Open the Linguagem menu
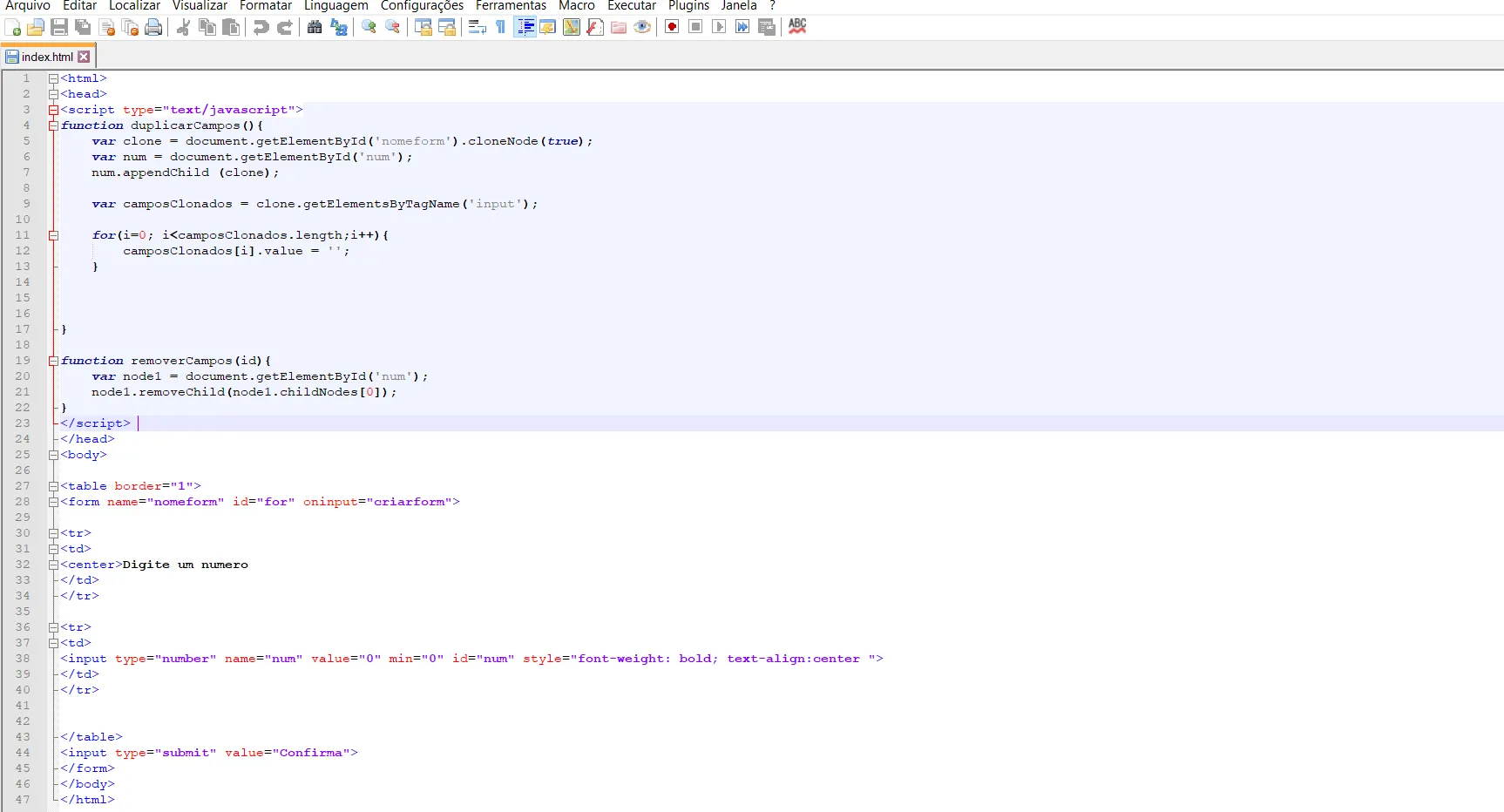The width and height of the screenshot is (1504, 812). (x=335, y=6)
